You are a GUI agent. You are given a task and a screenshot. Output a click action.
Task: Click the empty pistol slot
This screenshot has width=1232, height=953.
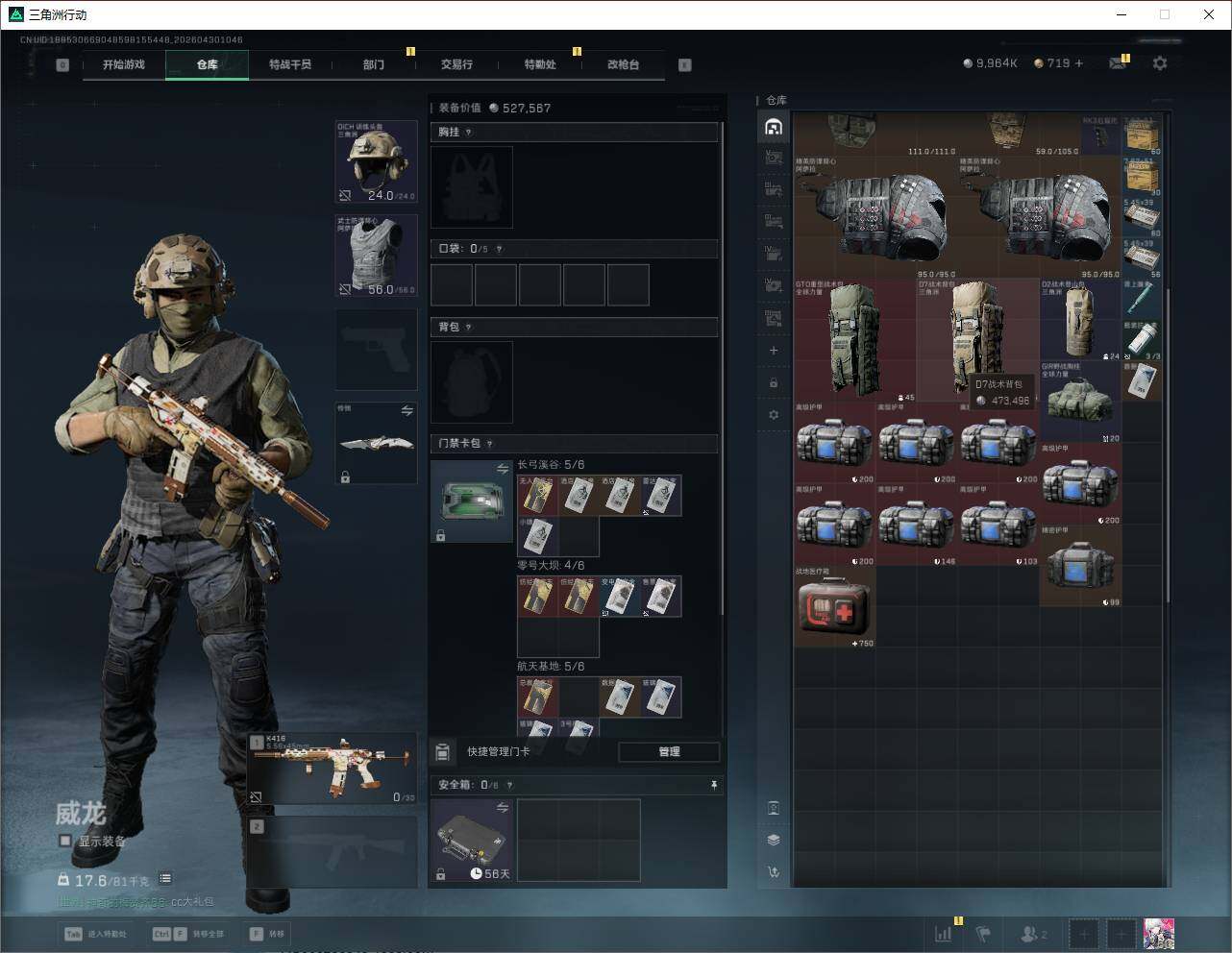pos(376,349)
